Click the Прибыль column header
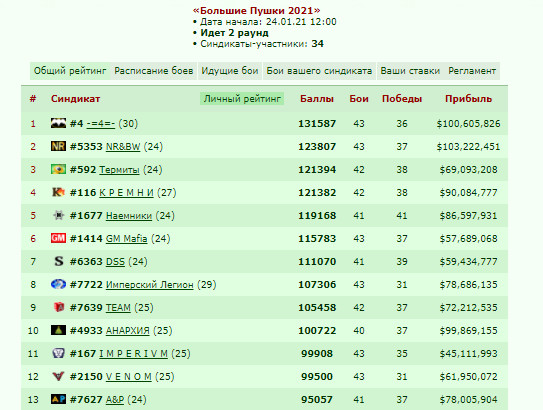The image size is (543, 410). click(x=469, y=99)
